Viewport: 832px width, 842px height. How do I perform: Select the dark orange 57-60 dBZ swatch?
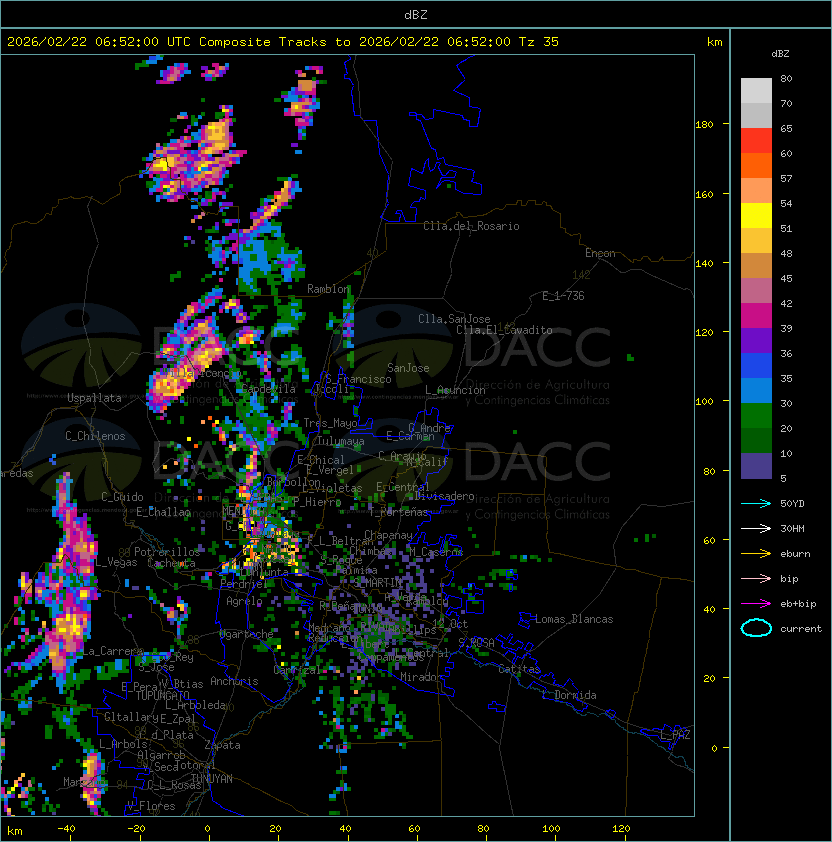[756, 165]
